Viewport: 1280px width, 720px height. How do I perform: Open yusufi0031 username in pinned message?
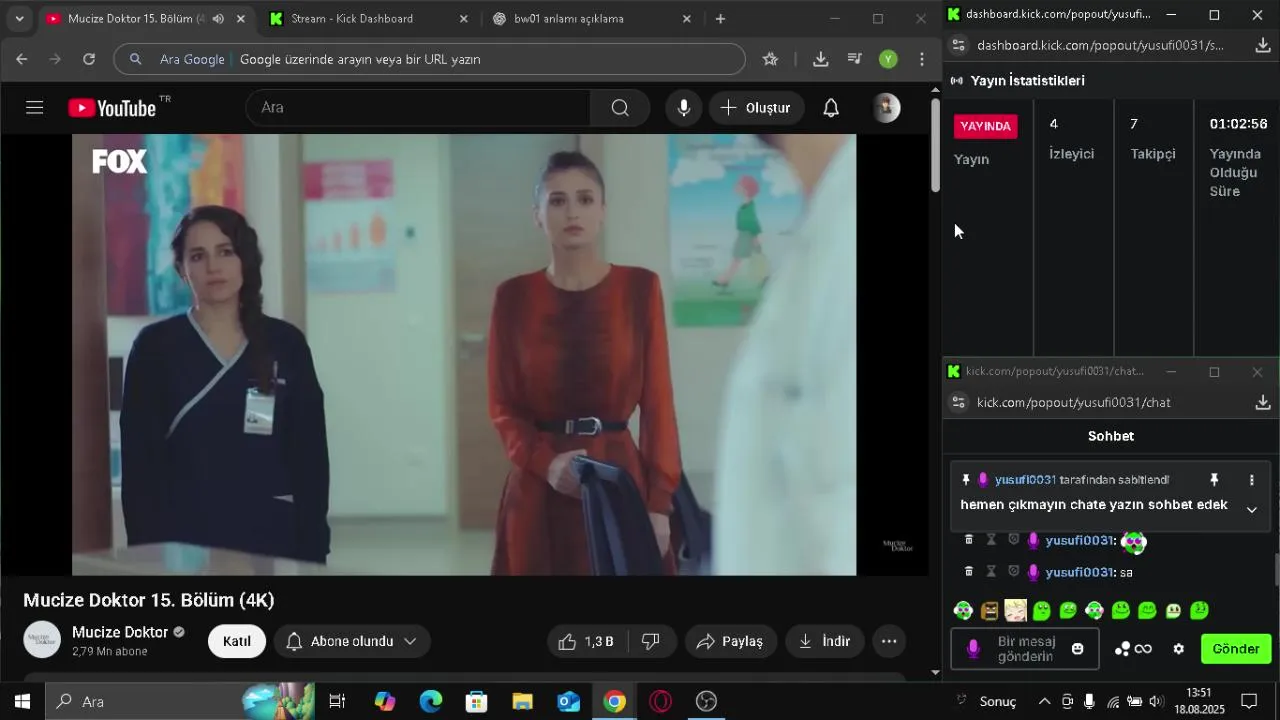1025,480
